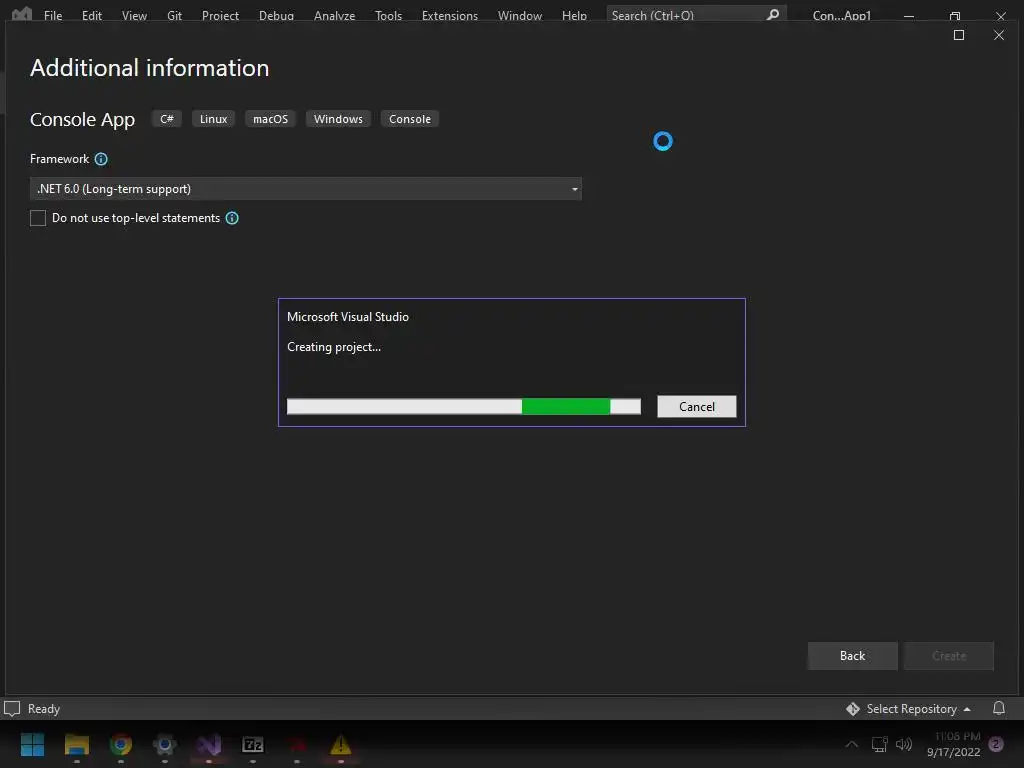The image size is (1024, 768).
Task: Open the File menu
Action: [53, 15]
